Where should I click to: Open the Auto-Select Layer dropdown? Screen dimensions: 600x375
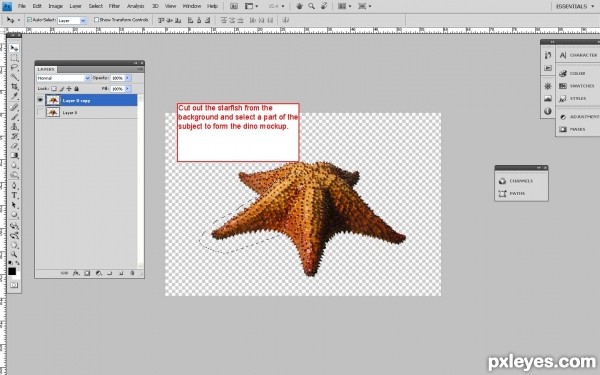(72, 20)
